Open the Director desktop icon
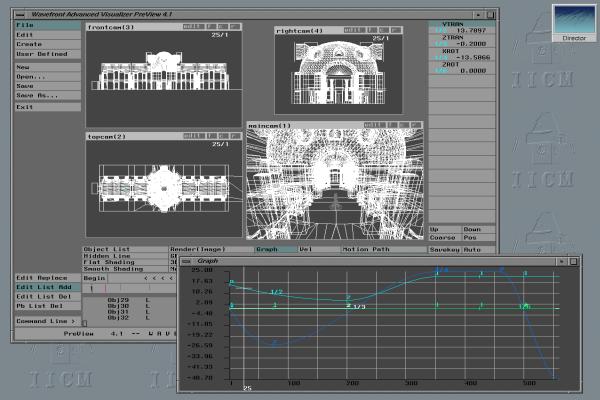Viewport: 600px width, 400px height. pyautogui.click(x=574, y=22)
